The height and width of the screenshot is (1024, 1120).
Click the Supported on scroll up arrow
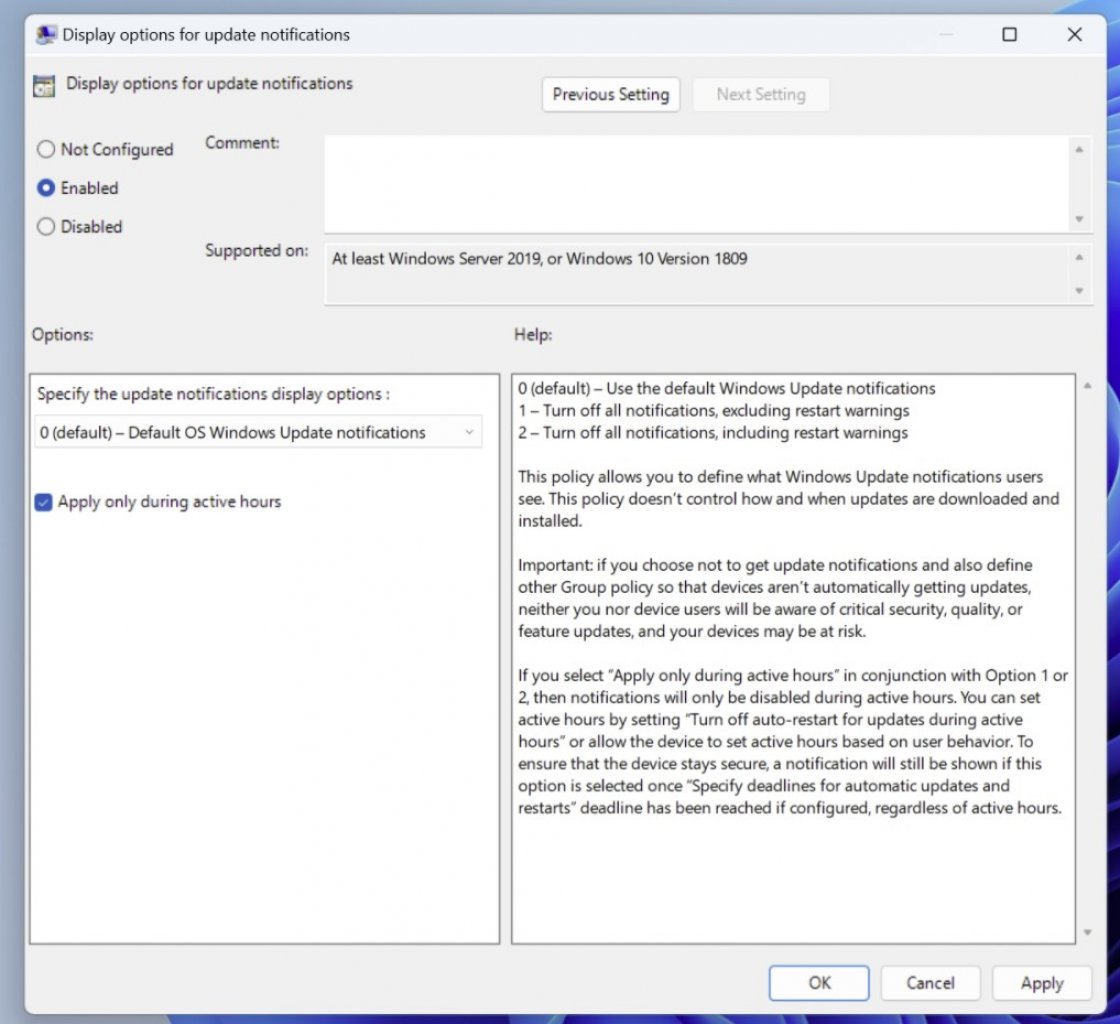point(1079,257)
